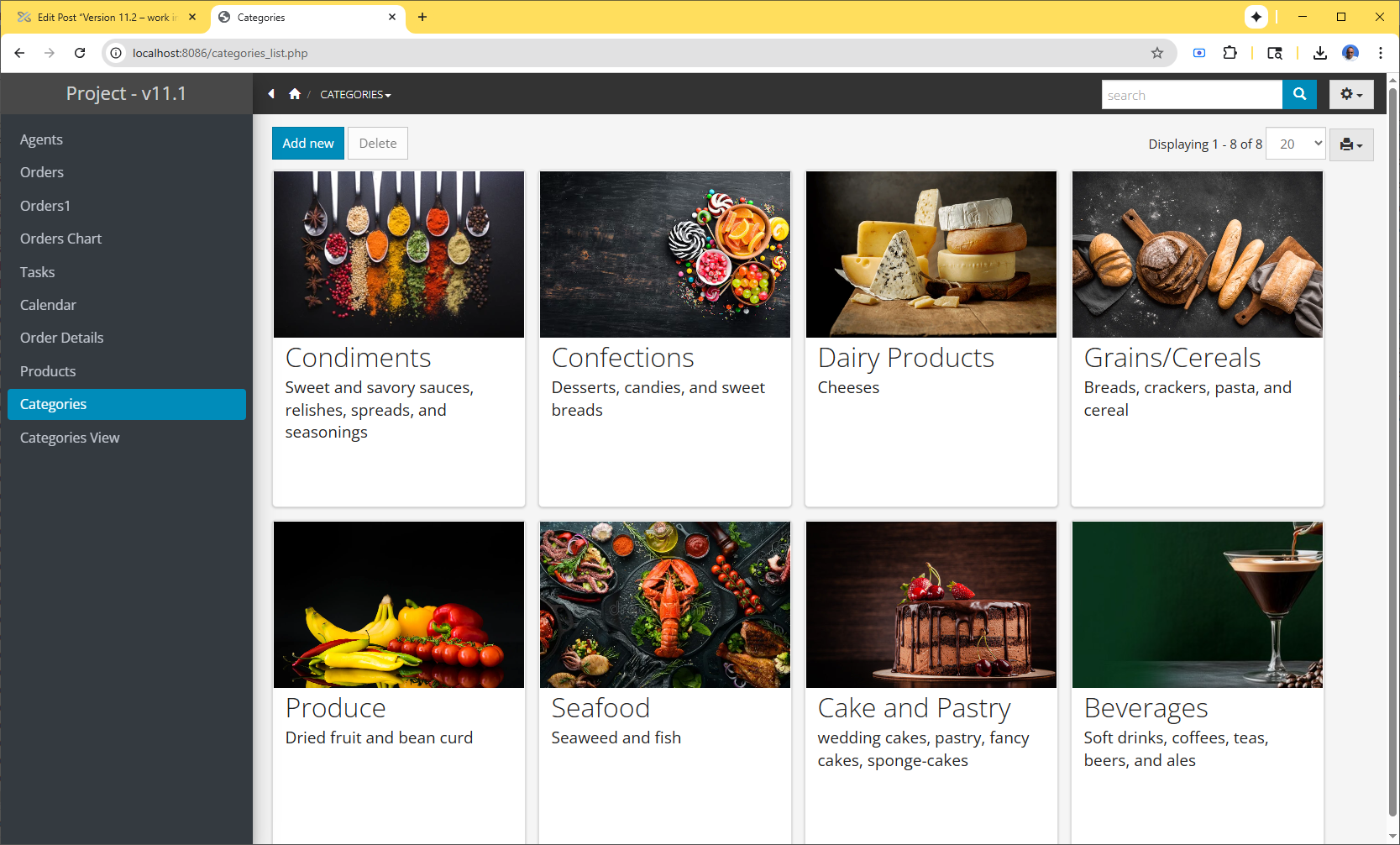Image resolution: width=1400 pixels, height=845 pixels.
Task: Open Orders Chart in sidebar
Action: coord(60,239)
